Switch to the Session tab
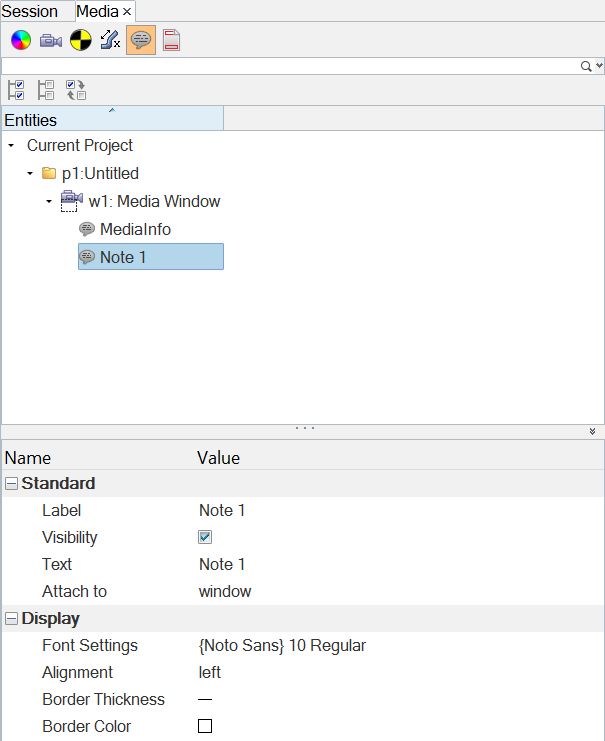This screenshot has width=605, height=741. (30, 11)
